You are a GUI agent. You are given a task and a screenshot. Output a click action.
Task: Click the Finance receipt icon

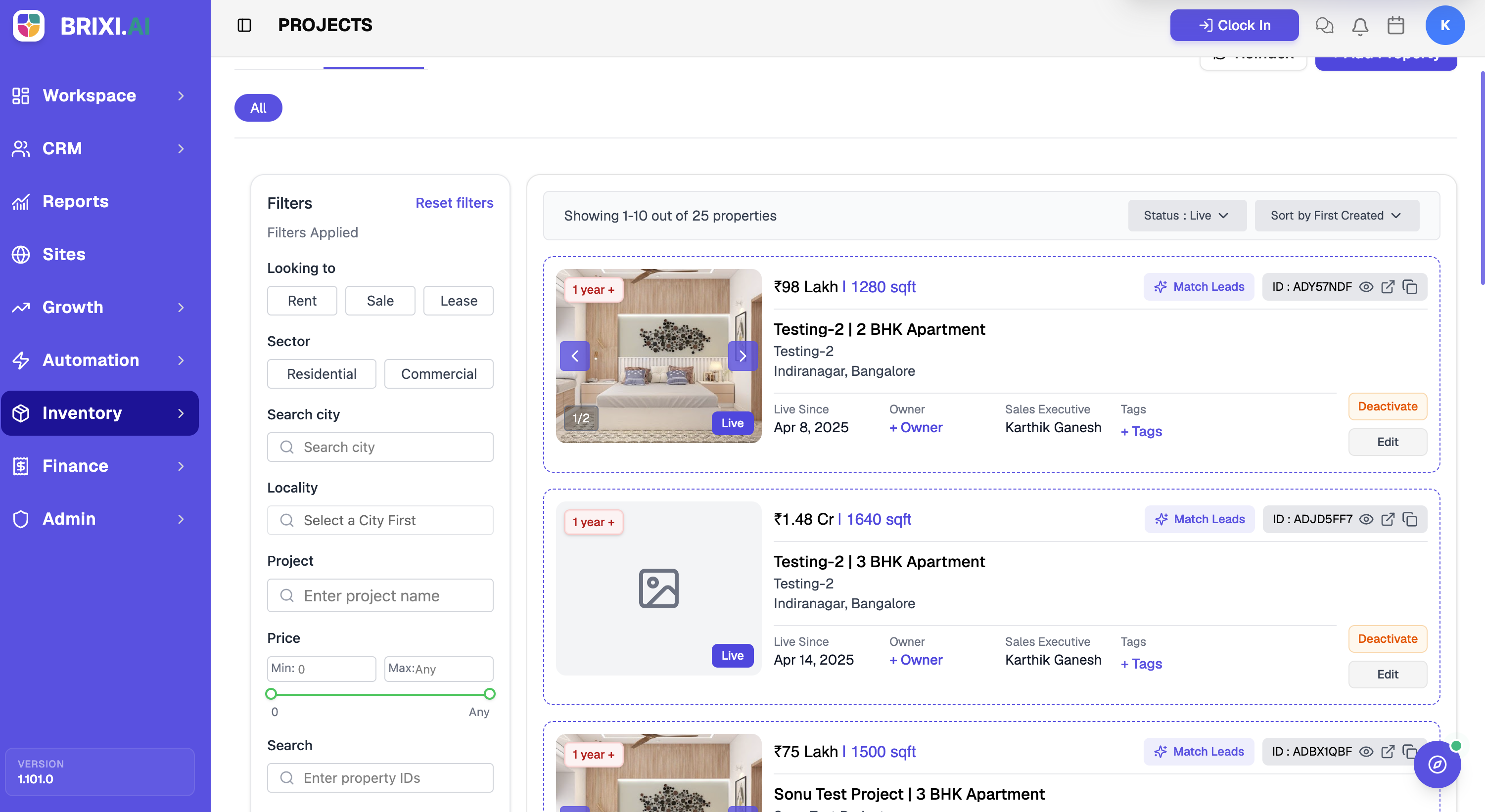pos(21,466)
